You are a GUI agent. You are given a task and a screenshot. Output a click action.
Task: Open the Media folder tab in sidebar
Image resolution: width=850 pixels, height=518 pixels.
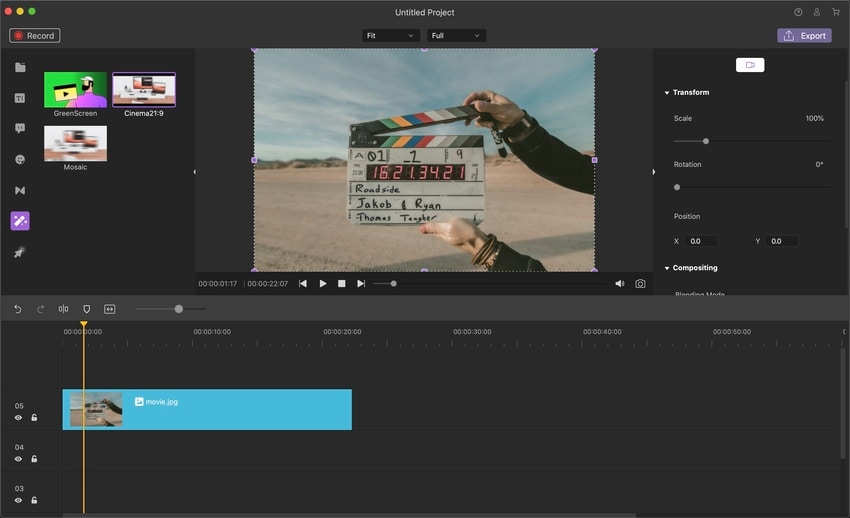point(20,67)
